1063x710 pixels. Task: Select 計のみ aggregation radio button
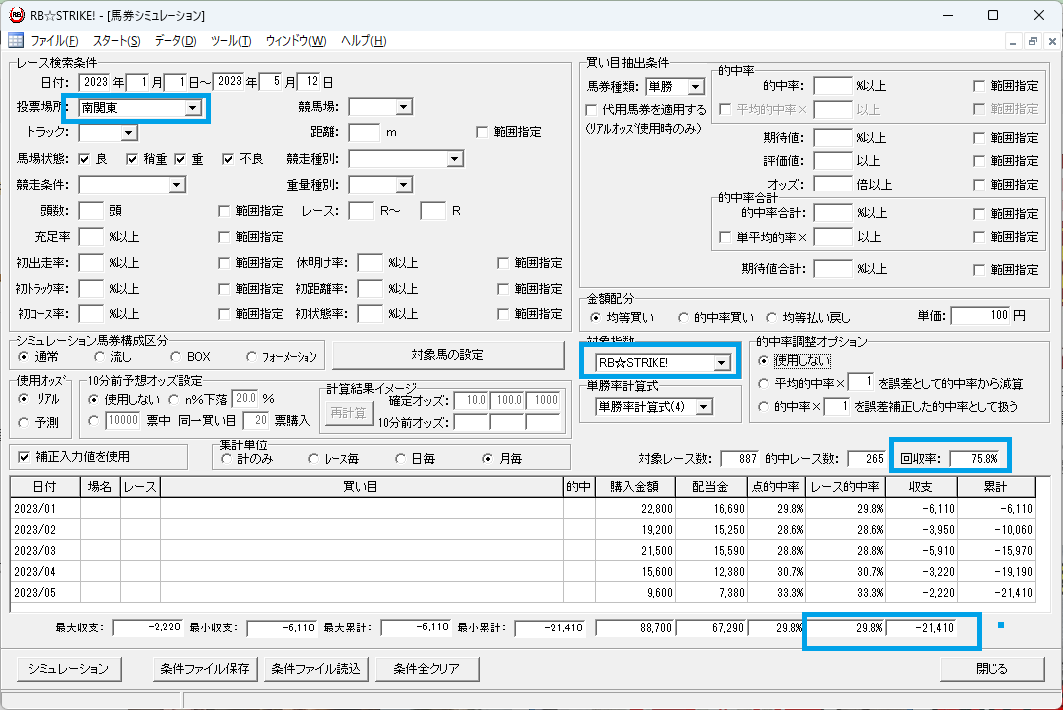tap(226, 459)
